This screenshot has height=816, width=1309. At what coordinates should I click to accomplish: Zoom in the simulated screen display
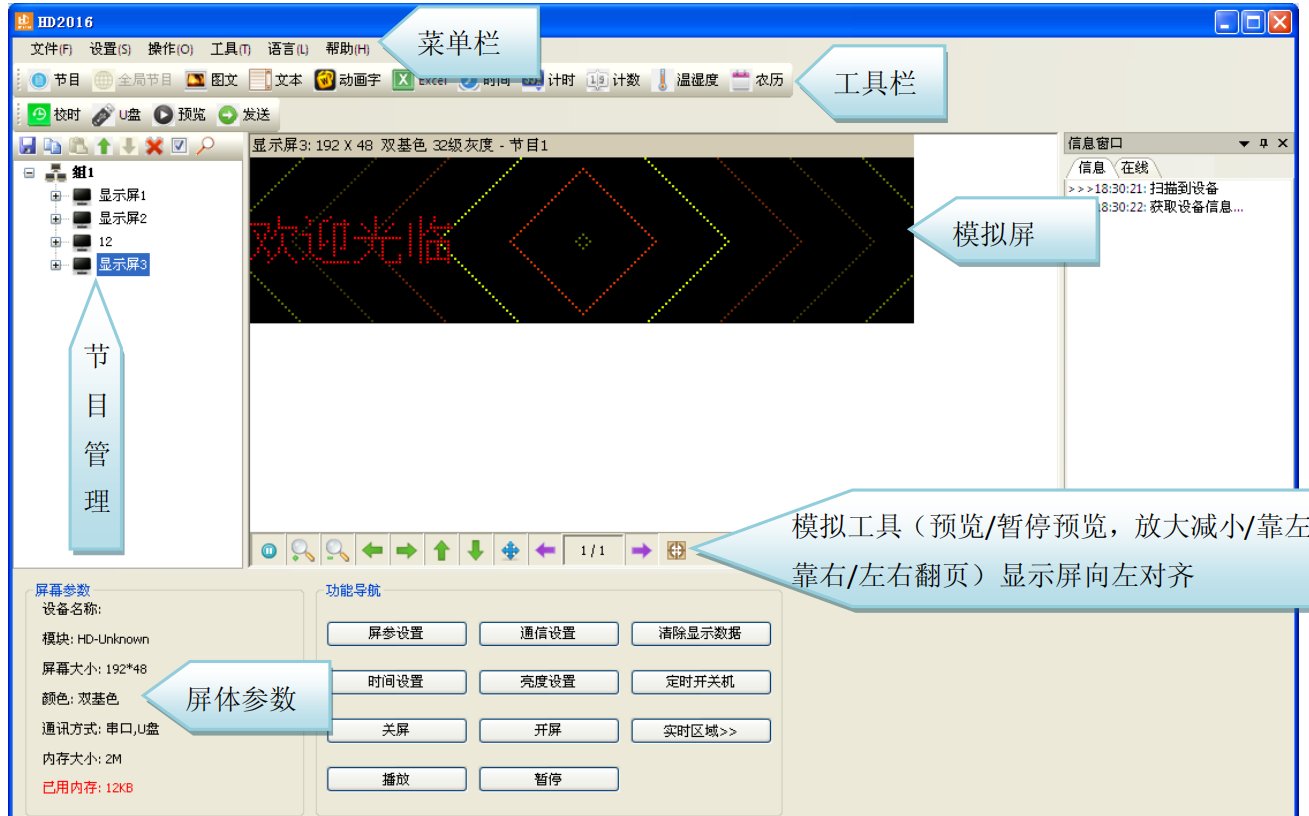point(302,550)
